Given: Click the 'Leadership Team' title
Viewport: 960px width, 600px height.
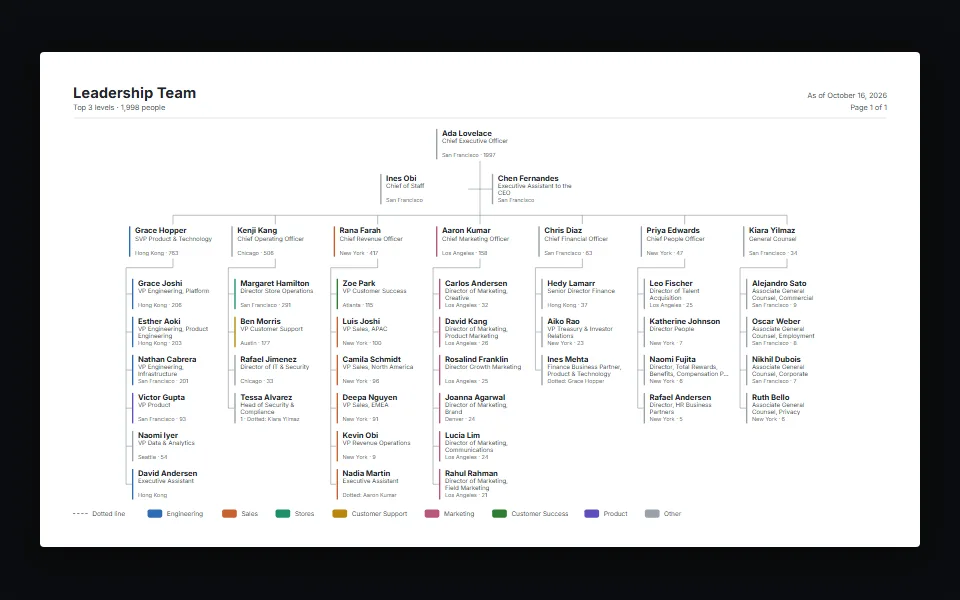Looking at the screenshot, I should [135, 93].
